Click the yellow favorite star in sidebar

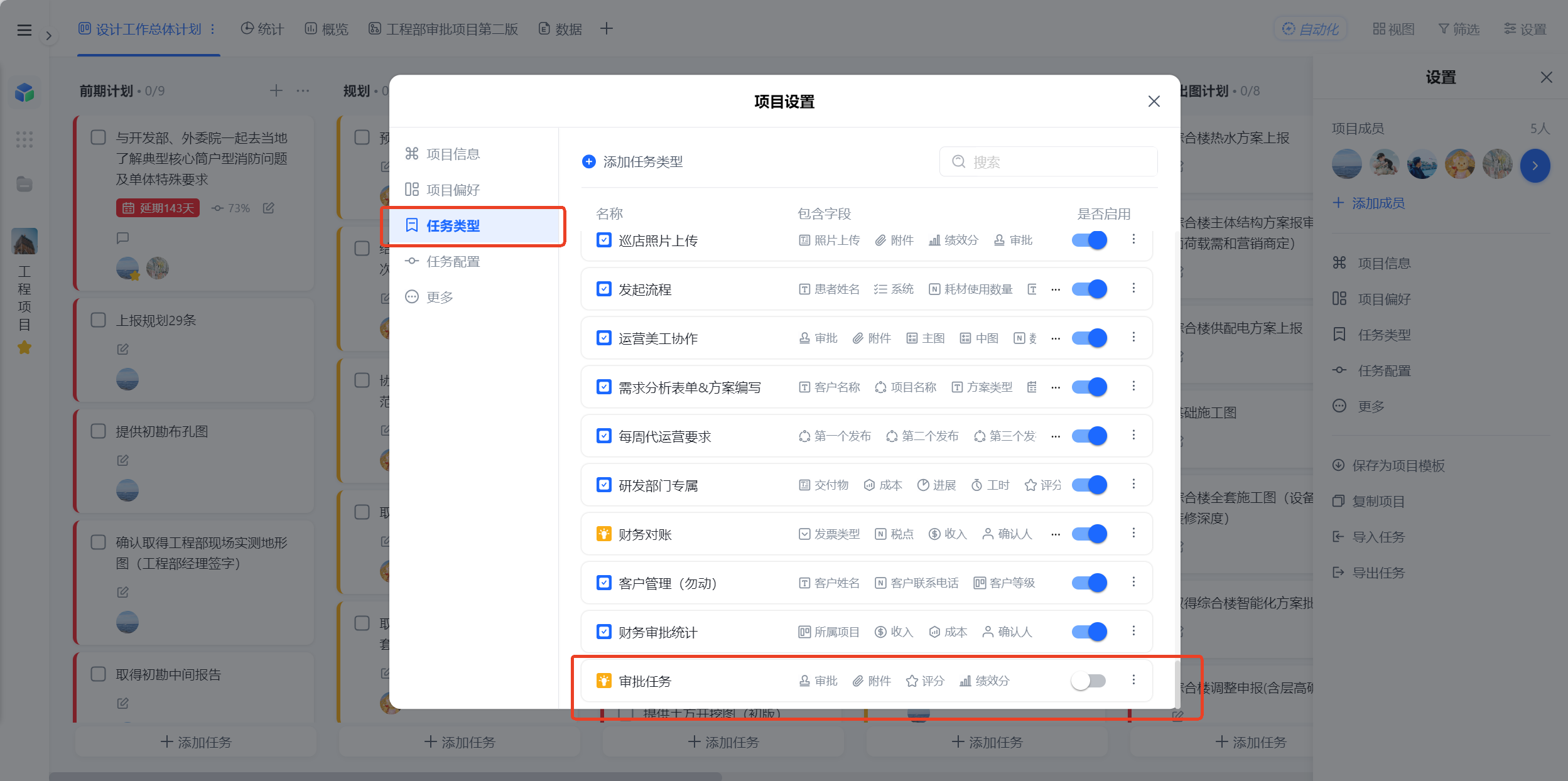pyautogui.click(x=24, y=347)
